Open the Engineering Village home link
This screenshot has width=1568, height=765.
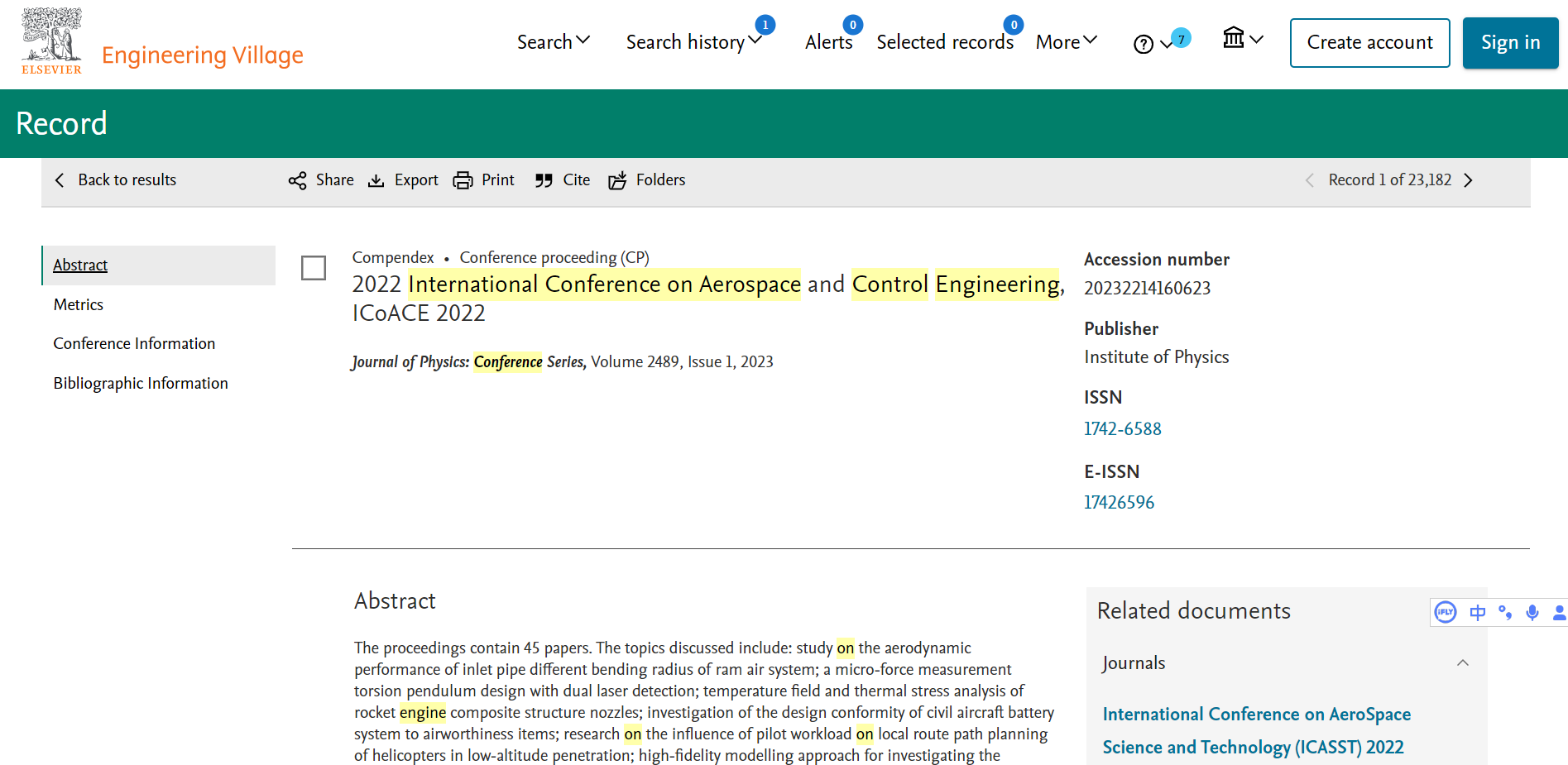tap(203, 55)
